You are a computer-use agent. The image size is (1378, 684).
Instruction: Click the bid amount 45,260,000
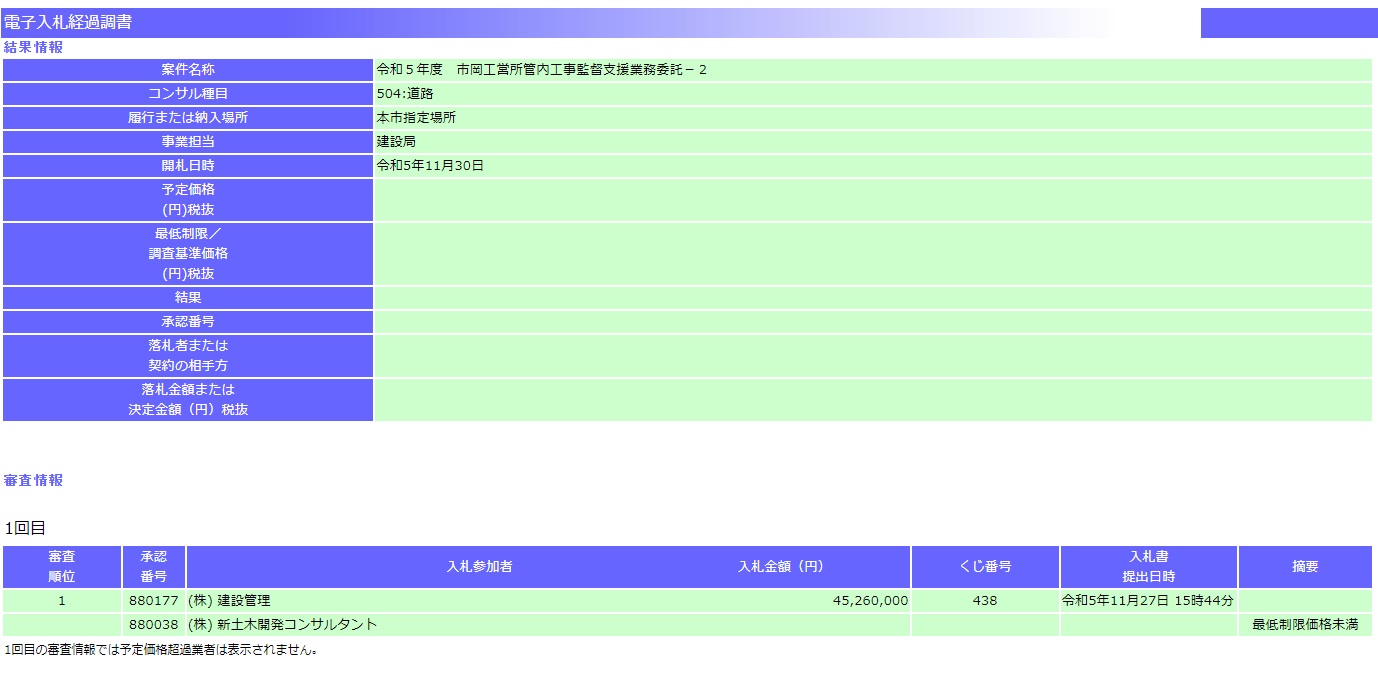click(x=869, y=601)
